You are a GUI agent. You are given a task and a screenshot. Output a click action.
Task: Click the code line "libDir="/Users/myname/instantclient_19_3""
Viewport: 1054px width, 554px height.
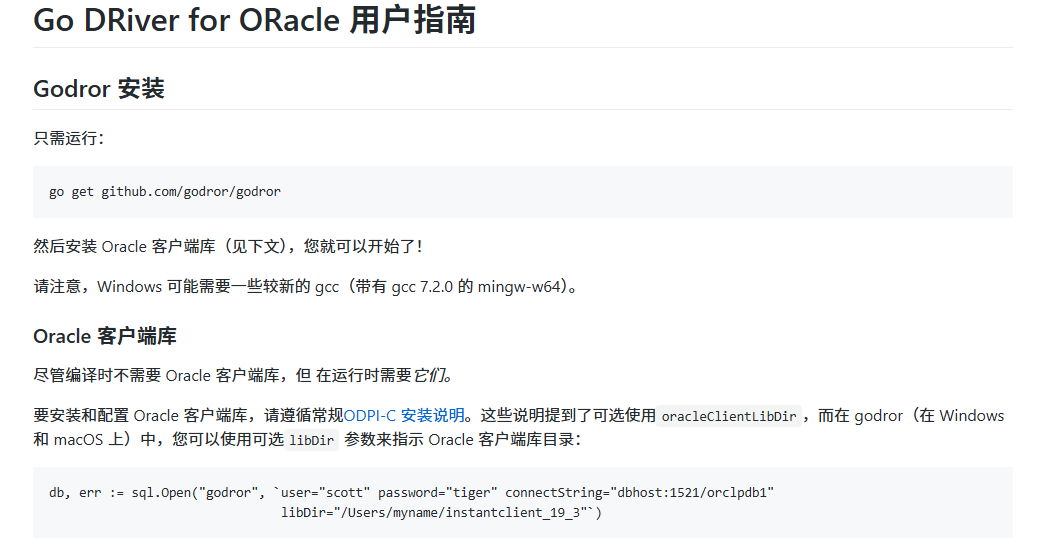(441, 513)
